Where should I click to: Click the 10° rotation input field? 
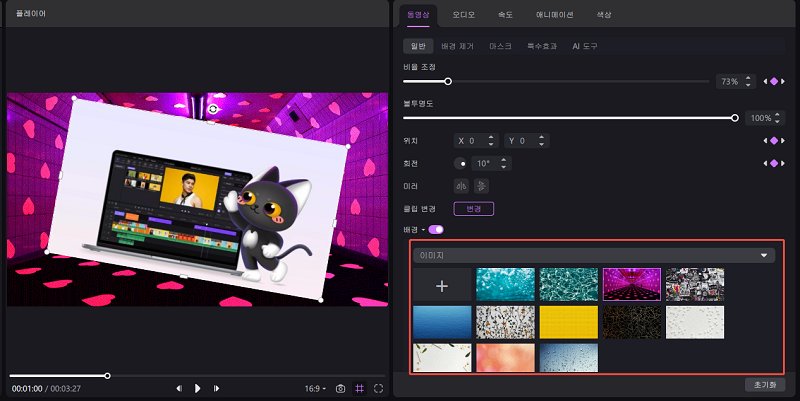[491, 164]
